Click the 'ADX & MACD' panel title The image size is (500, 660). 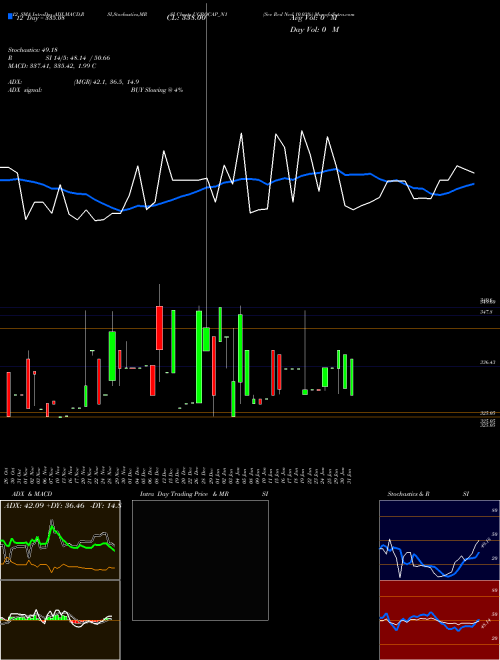(x=32, y=494)
